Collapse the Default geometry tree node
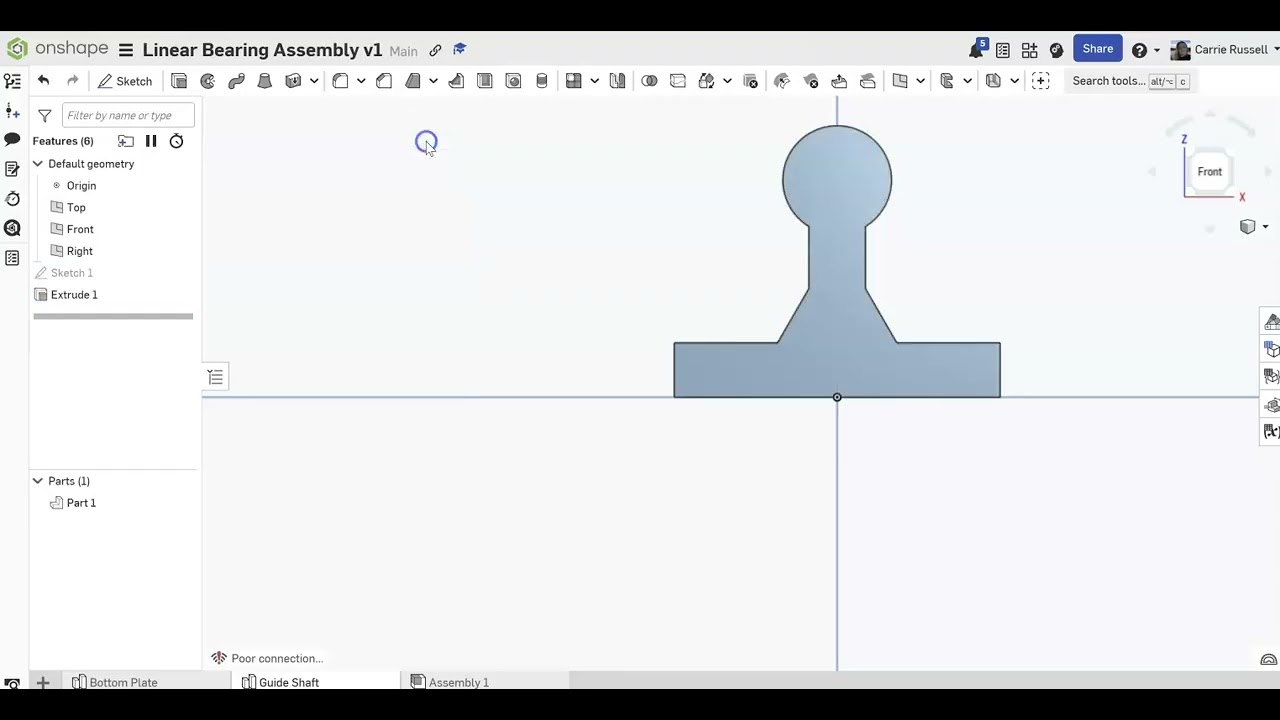1280x720 pixels. tap(37, 164)
